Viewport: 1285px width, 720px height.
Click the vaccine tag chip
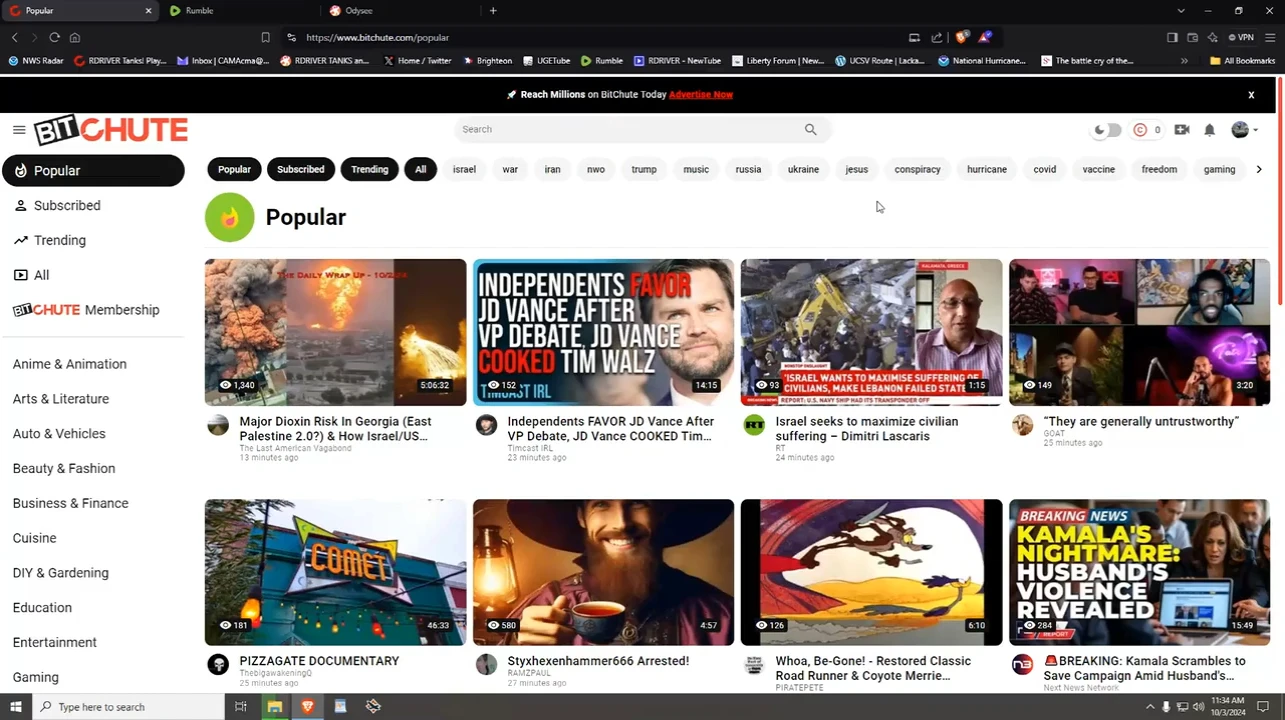click(1098, 169)
